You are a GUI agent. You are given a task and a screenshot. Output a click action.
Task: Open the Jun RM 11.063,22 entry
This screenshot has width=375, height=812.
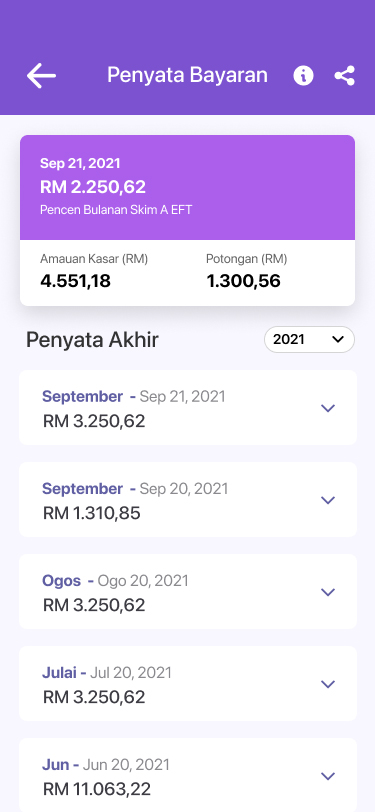pyautogui.click(x=188, y=775)
